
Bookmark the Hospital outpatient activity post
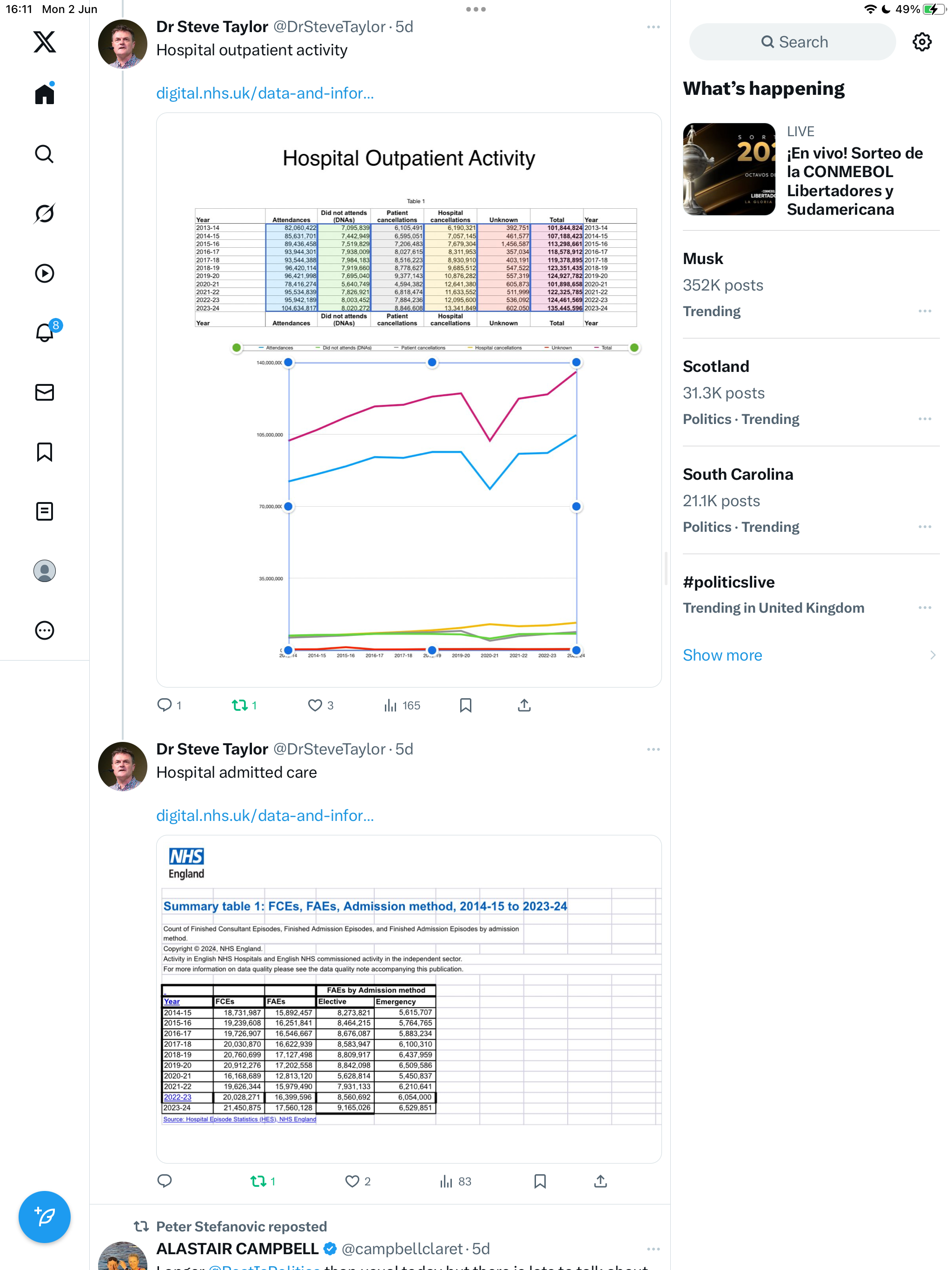point(466,705)
